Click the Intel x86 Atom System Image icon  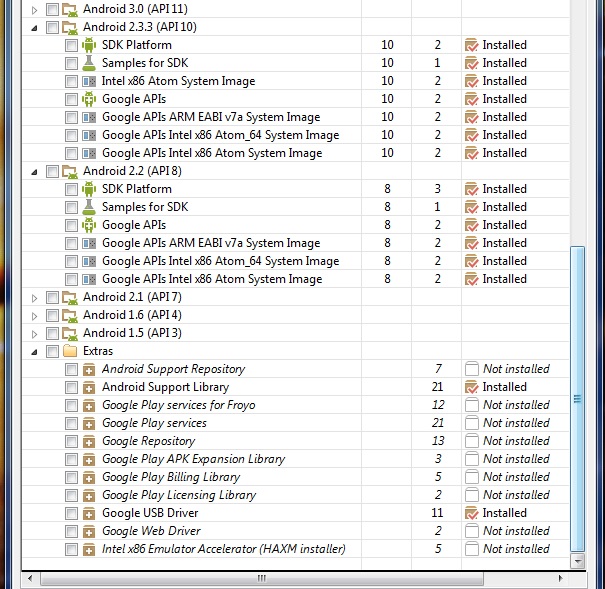[x=88, y=81]
